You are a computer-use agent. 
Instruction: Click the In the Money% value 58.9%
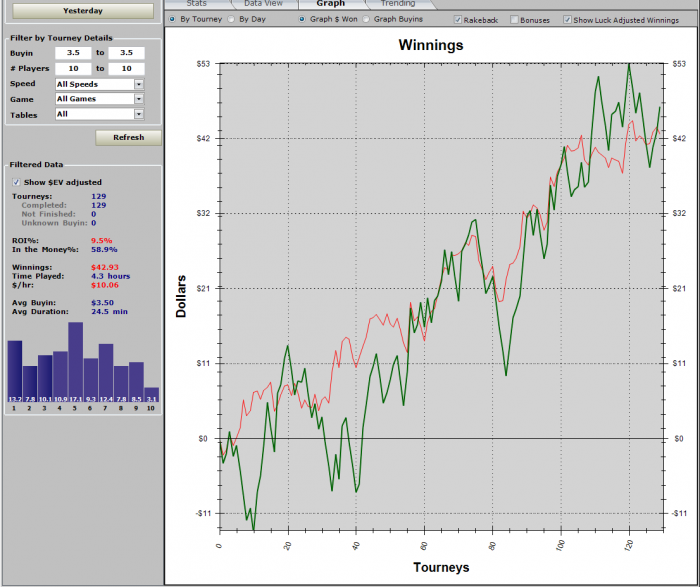tap(104, 250)
